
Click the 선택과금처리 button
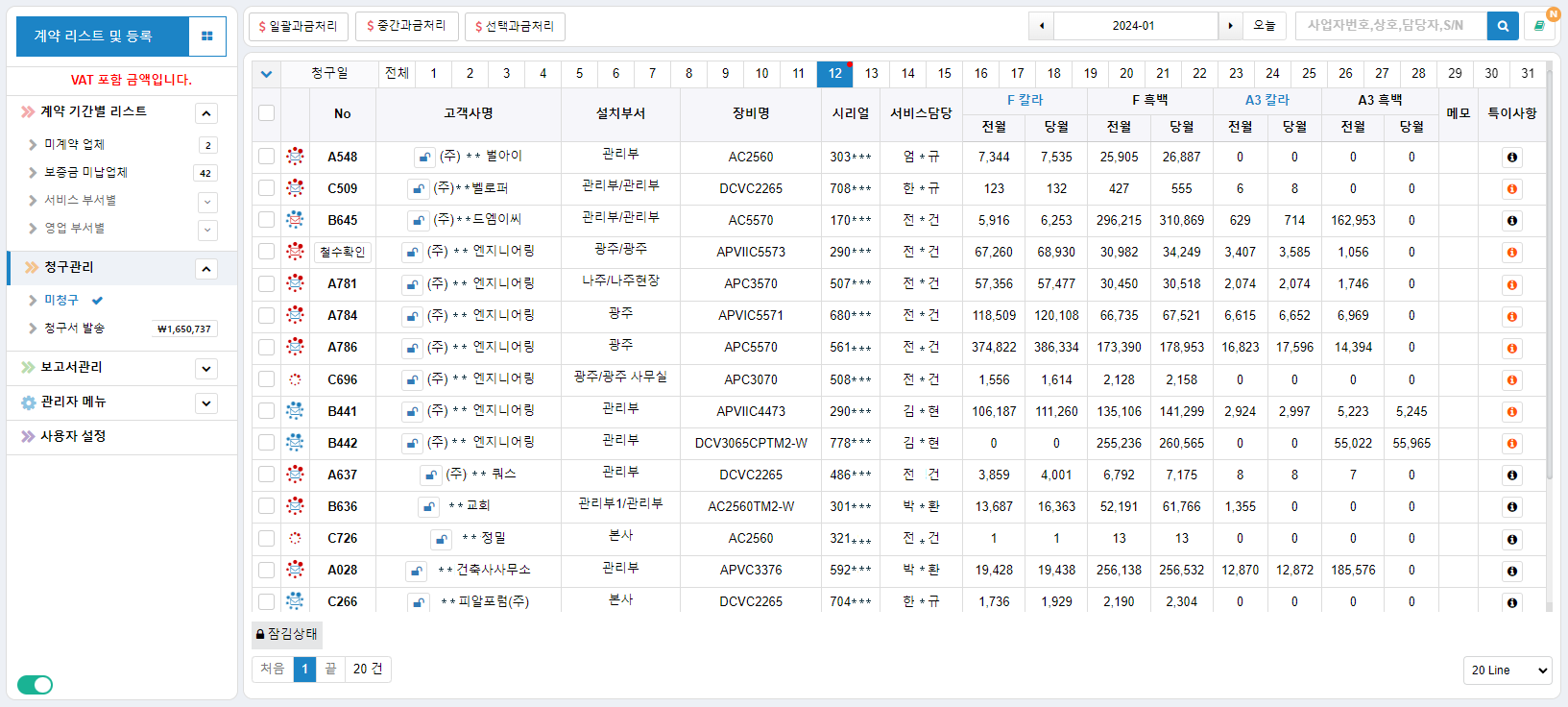coord(515,26)
